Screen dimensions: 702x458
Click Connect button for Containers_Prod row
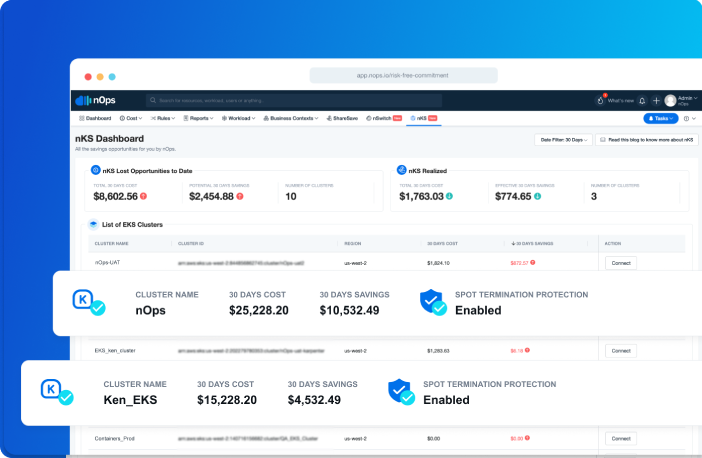[621, 439]
